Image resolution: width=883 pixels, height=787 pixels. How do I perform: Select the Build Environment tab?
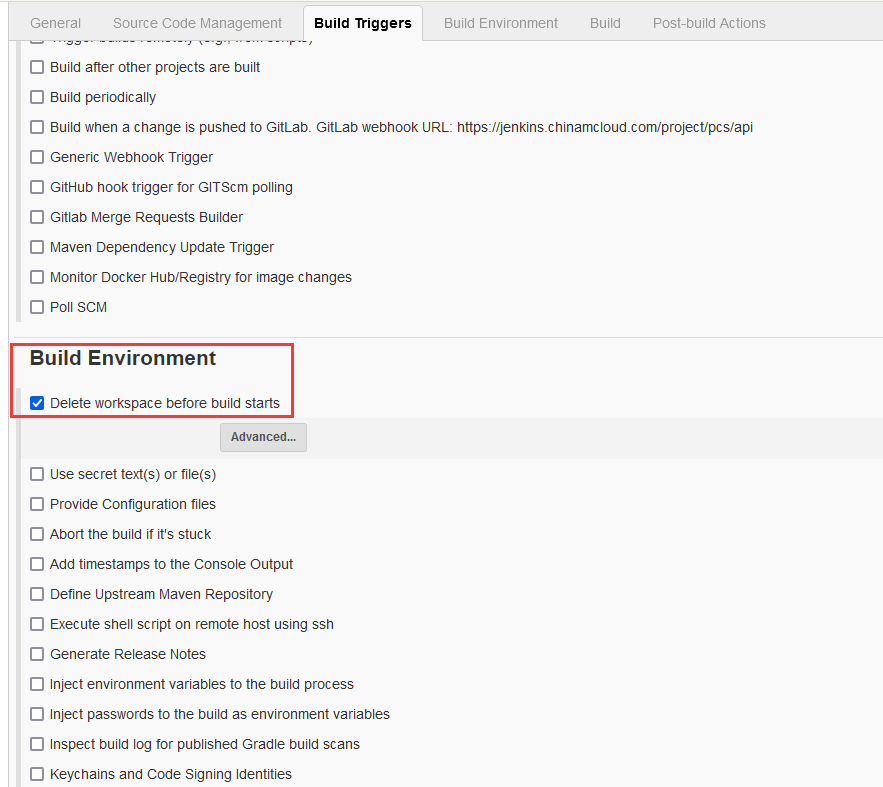501,23
